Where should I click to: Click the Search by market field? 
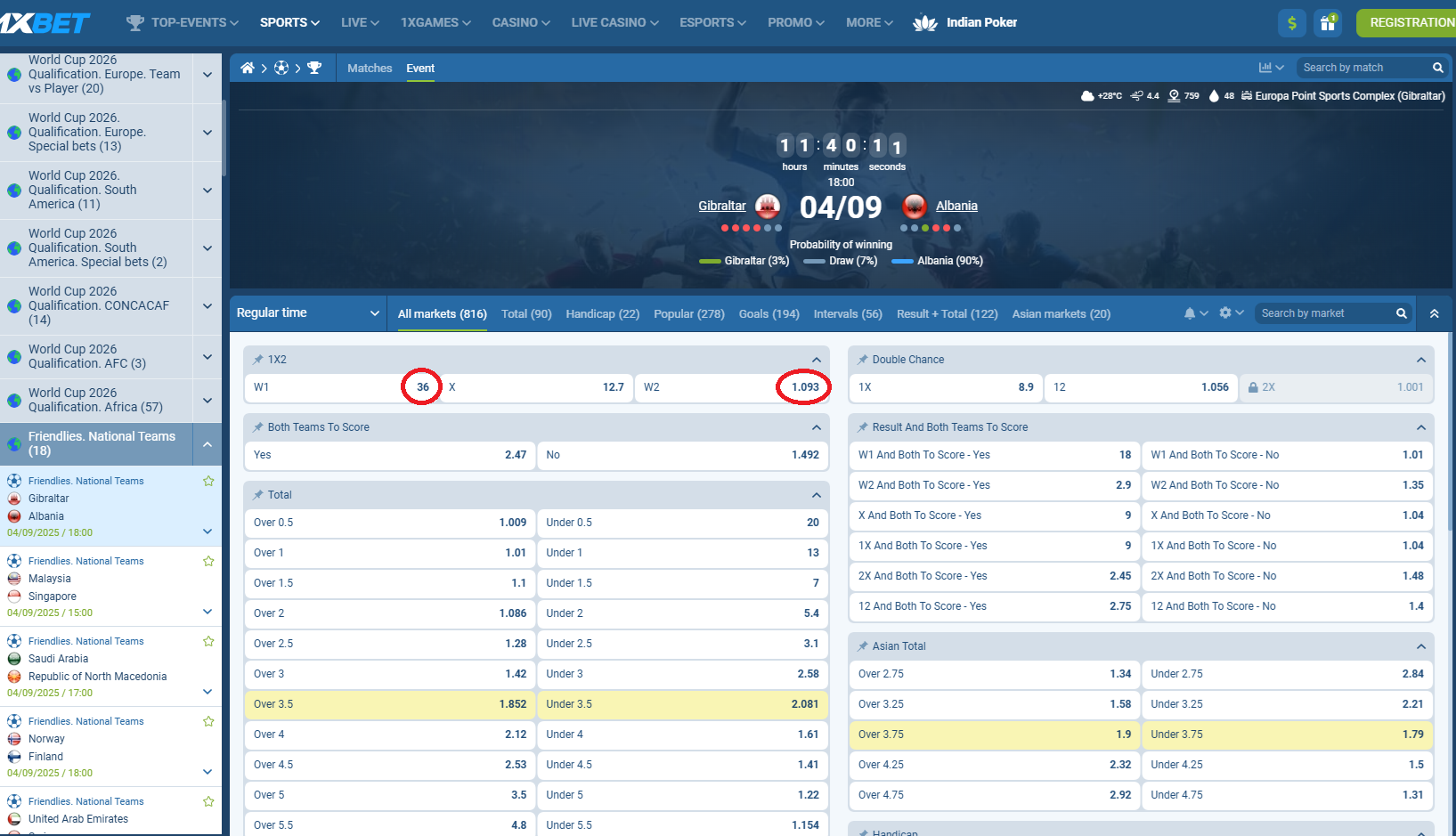[1325, 313]
